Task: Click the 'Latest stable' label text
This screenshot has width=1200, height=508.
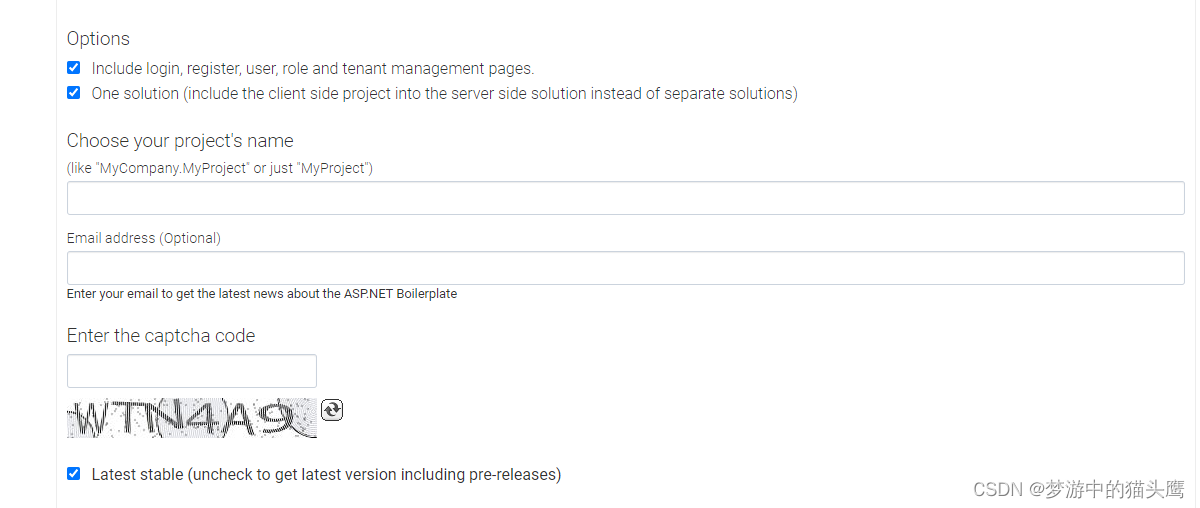Action: coord(326,475)
